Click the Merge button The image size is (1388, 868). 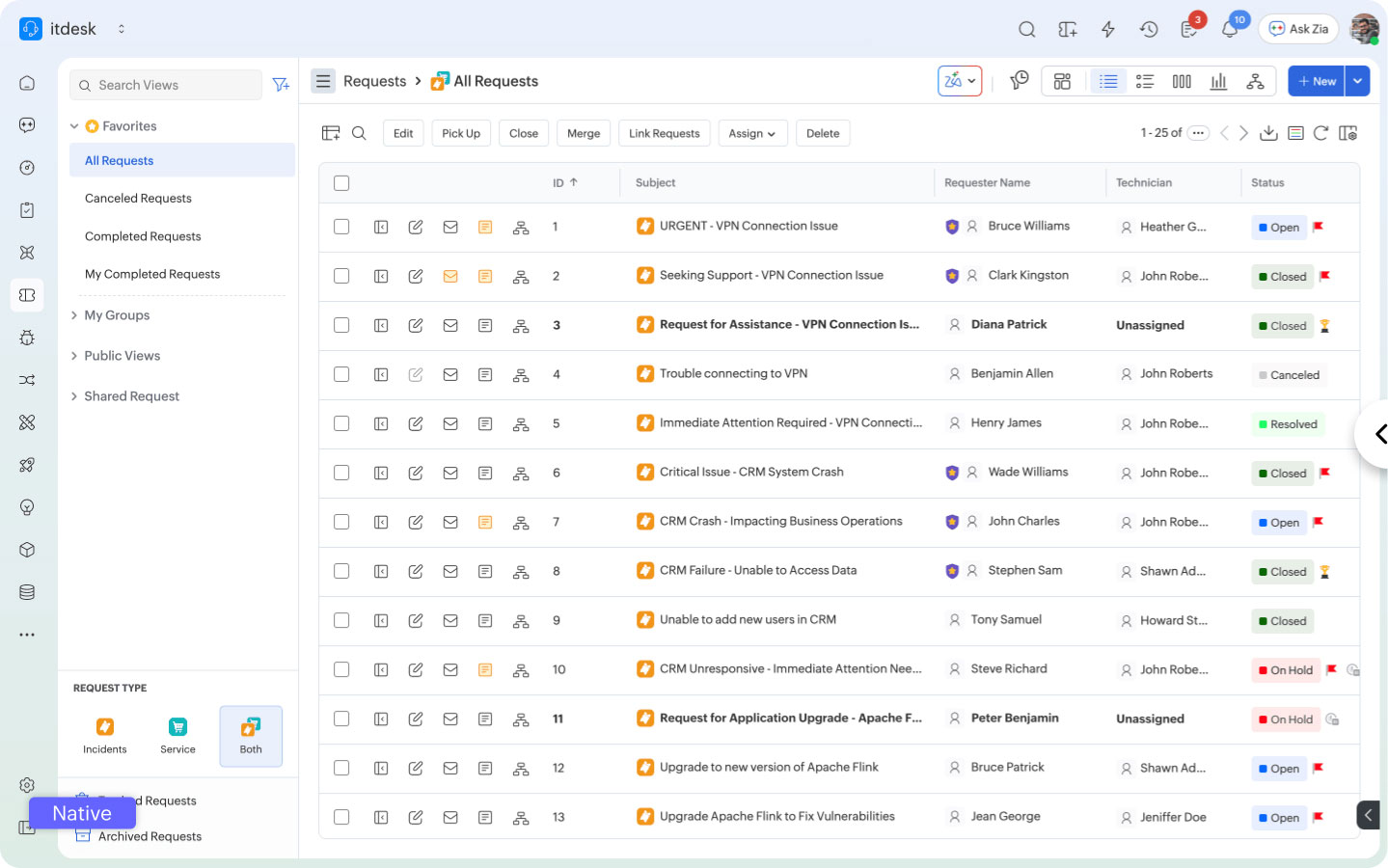pos(584,133)
